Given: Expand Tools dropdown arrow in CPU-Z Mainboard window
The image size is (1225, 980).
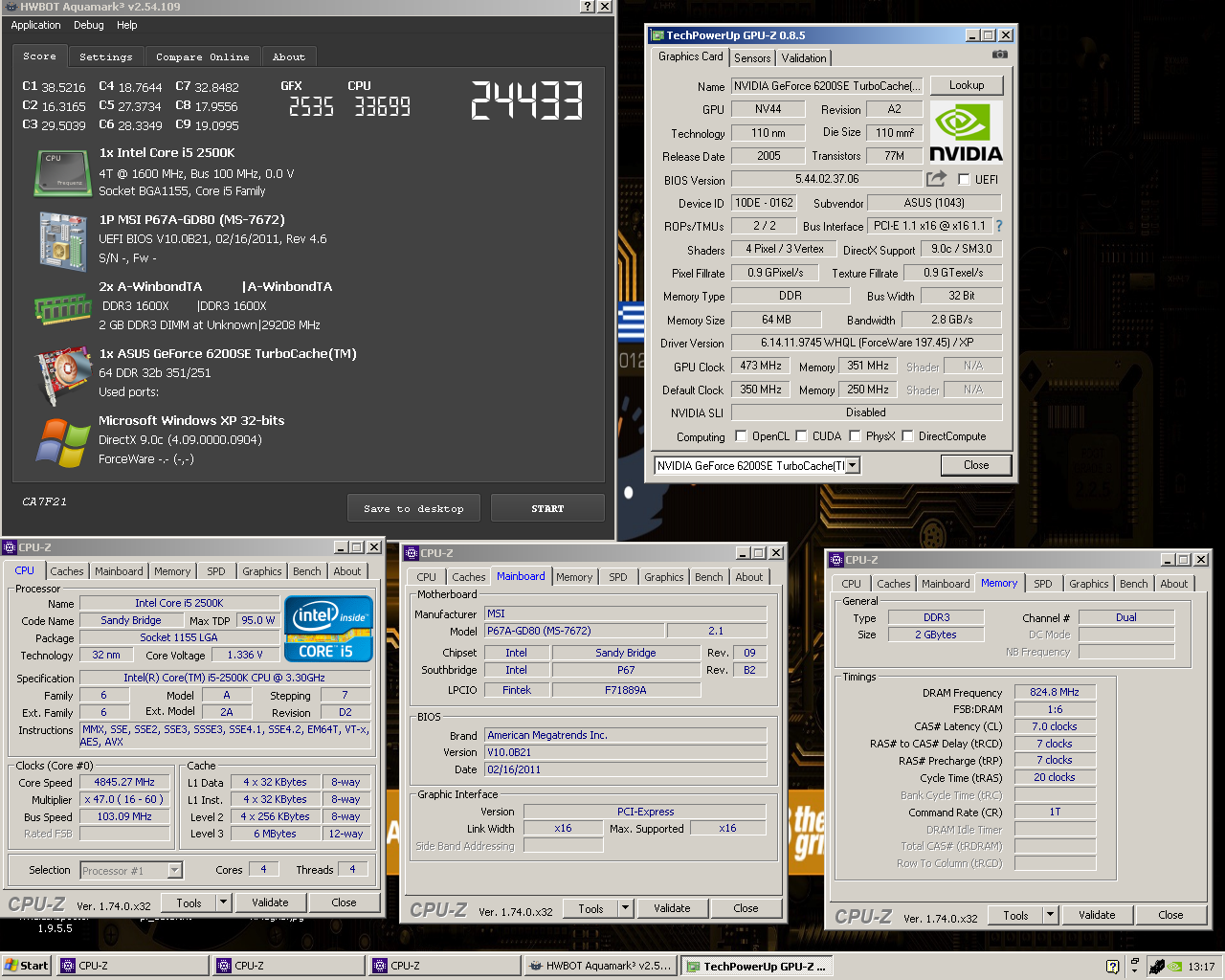Looking at the screenshot, I should coord(625,908).
